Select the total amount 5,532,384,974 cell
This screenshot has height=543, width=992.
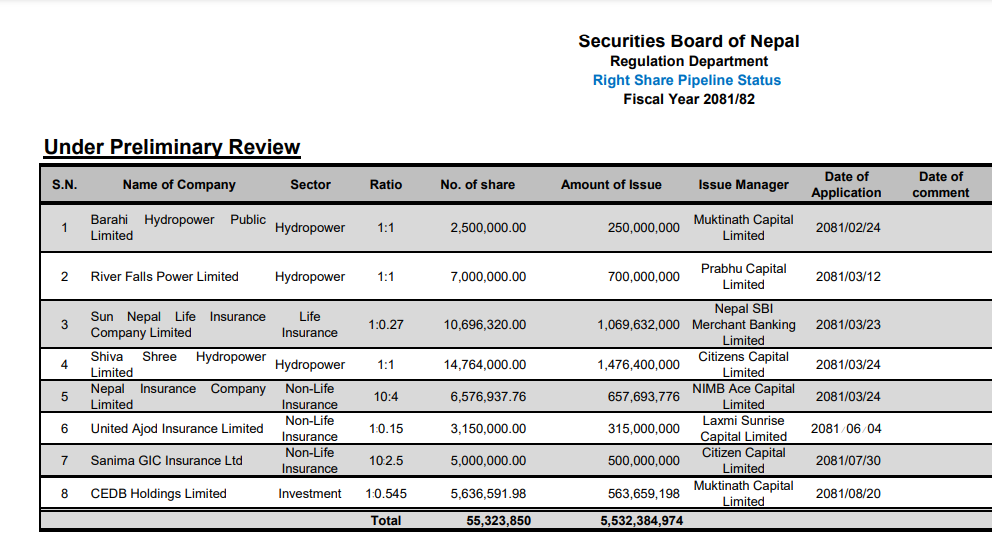click(x=642, y=521)
